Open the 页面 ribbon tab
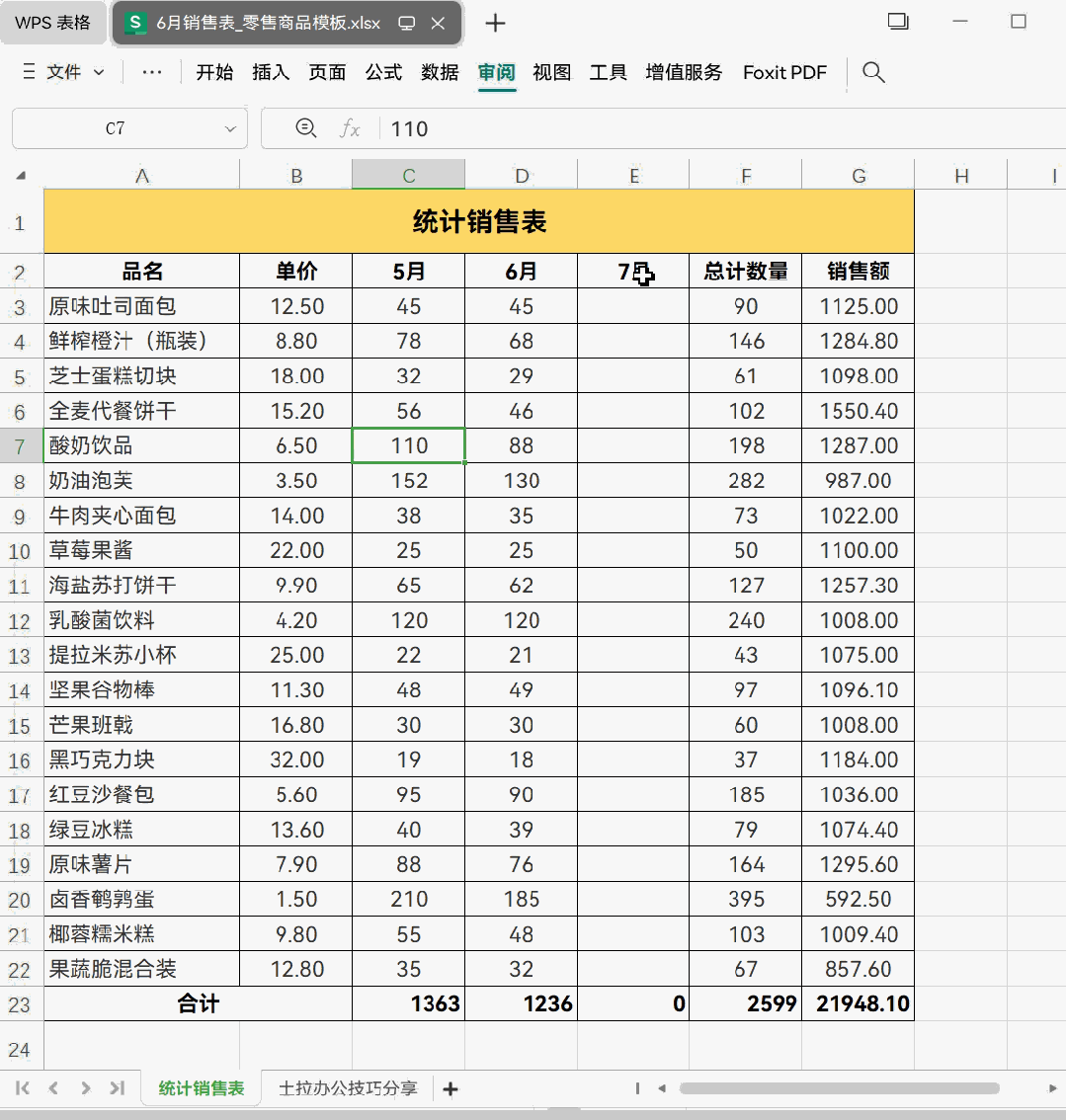The width and height of the screenshot is (1066, 1120). 327,72
